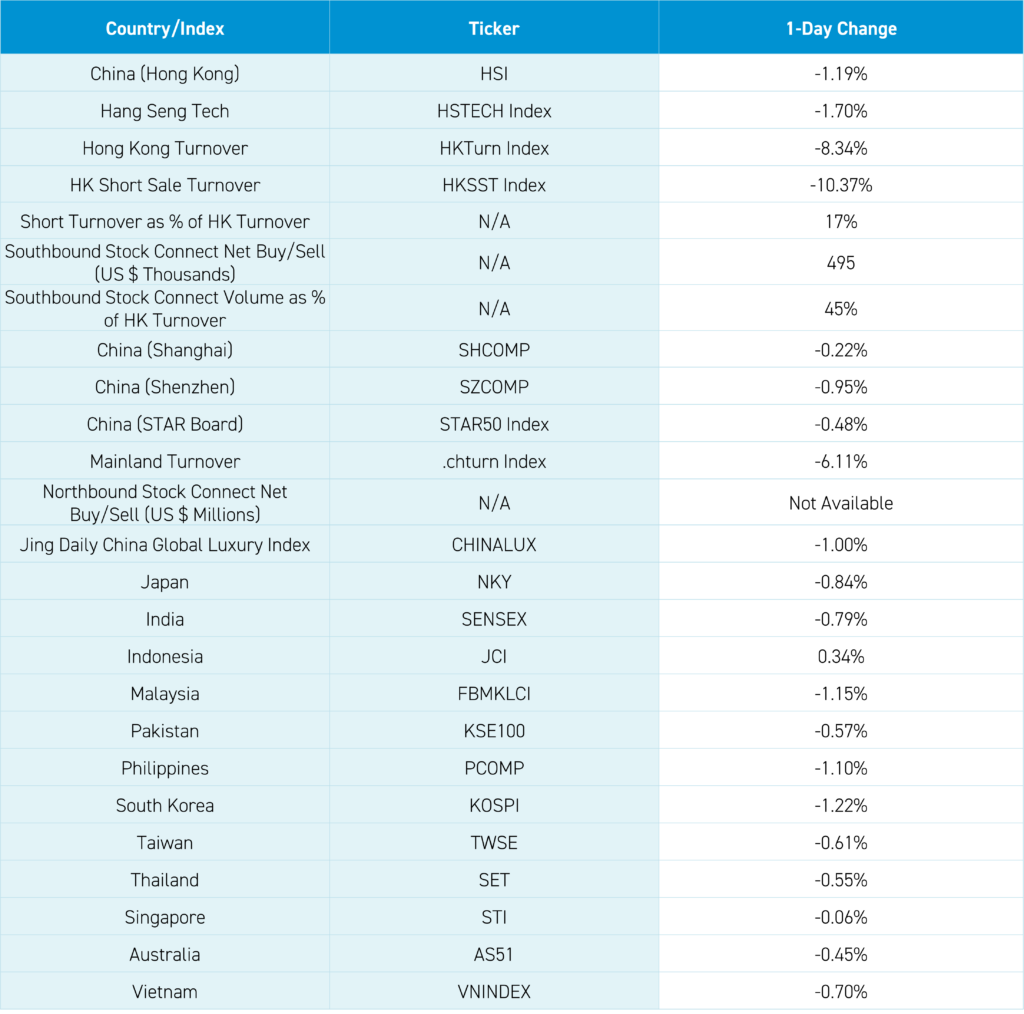Click the Country/Index column header

(x=165, y=28)
